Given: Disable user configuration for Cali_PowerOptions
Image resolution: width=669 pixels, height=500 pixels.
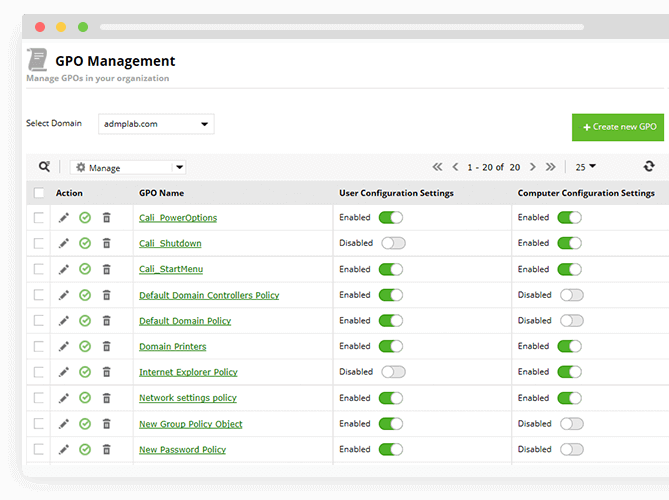Looking at the screenshot, I should pyautogui.click(x=390, y=218).
